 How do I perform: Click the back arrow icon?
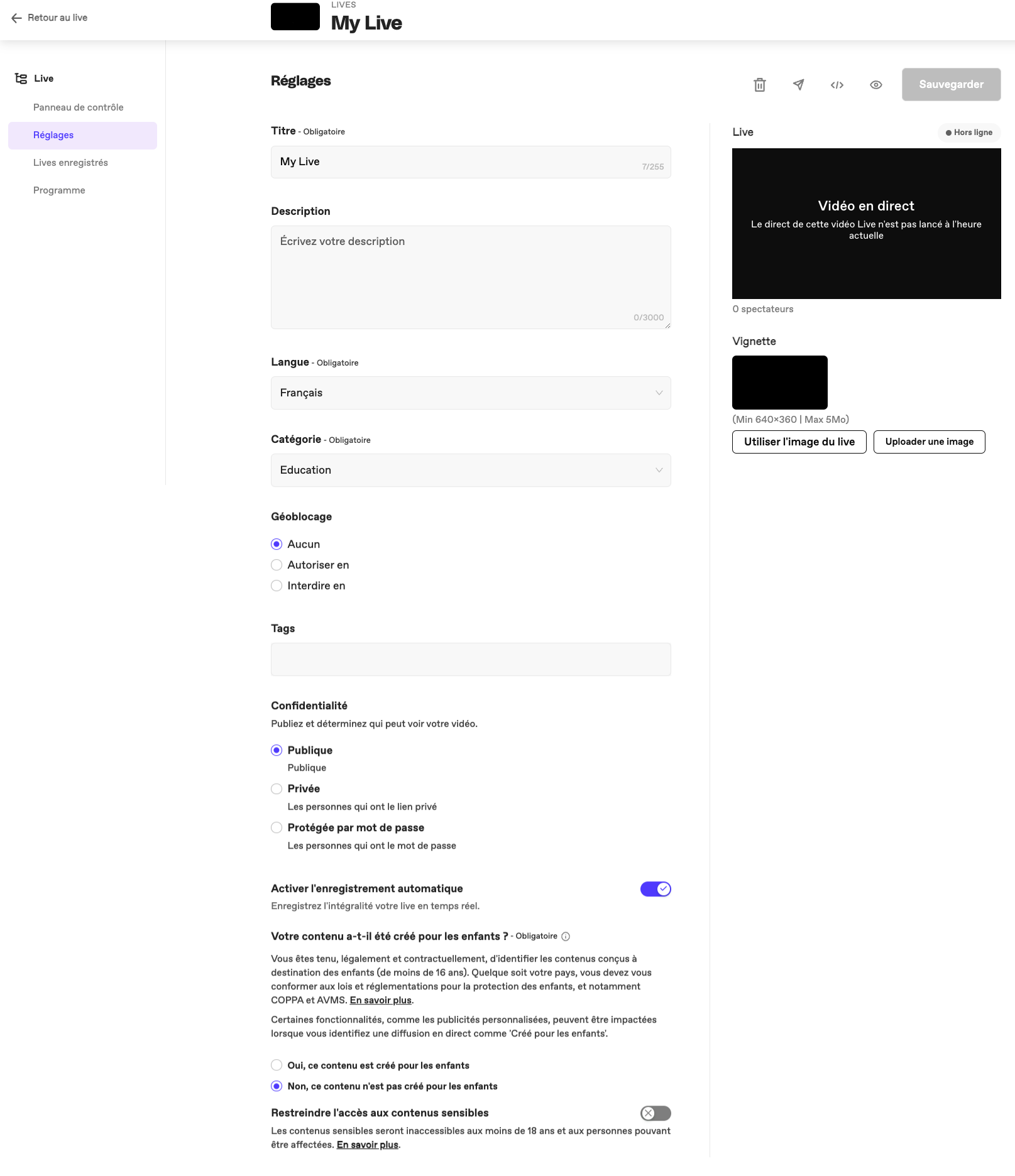point(17,18)
